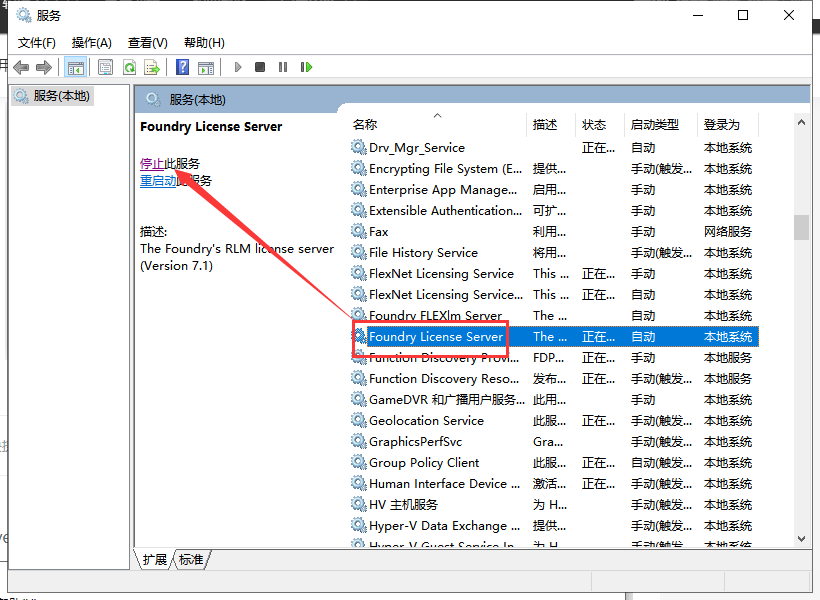Click the scrollbar down arrow
The height and width of the screenshot is (600, 820).
tap(801, 539)
